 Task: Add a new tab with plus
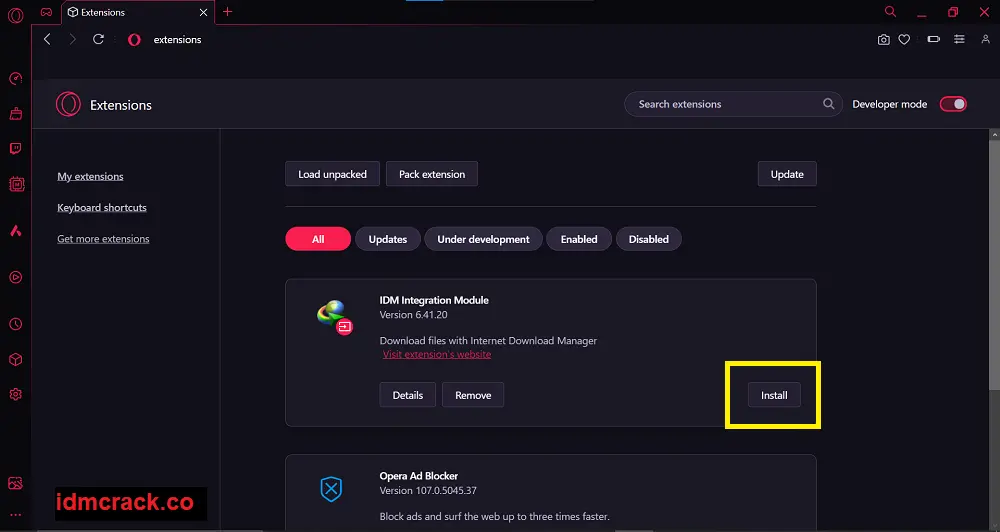228,11
